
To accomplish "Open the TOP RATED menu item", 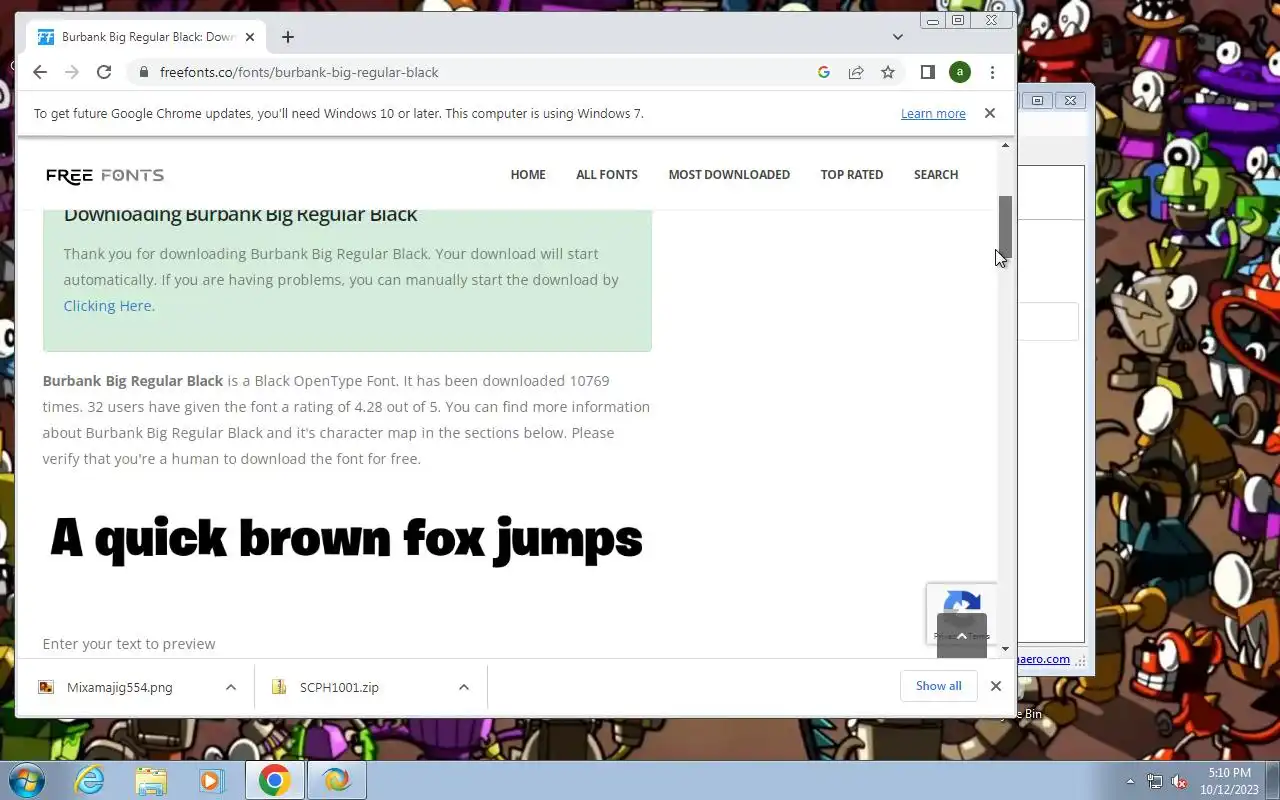I will coord(852,174).
